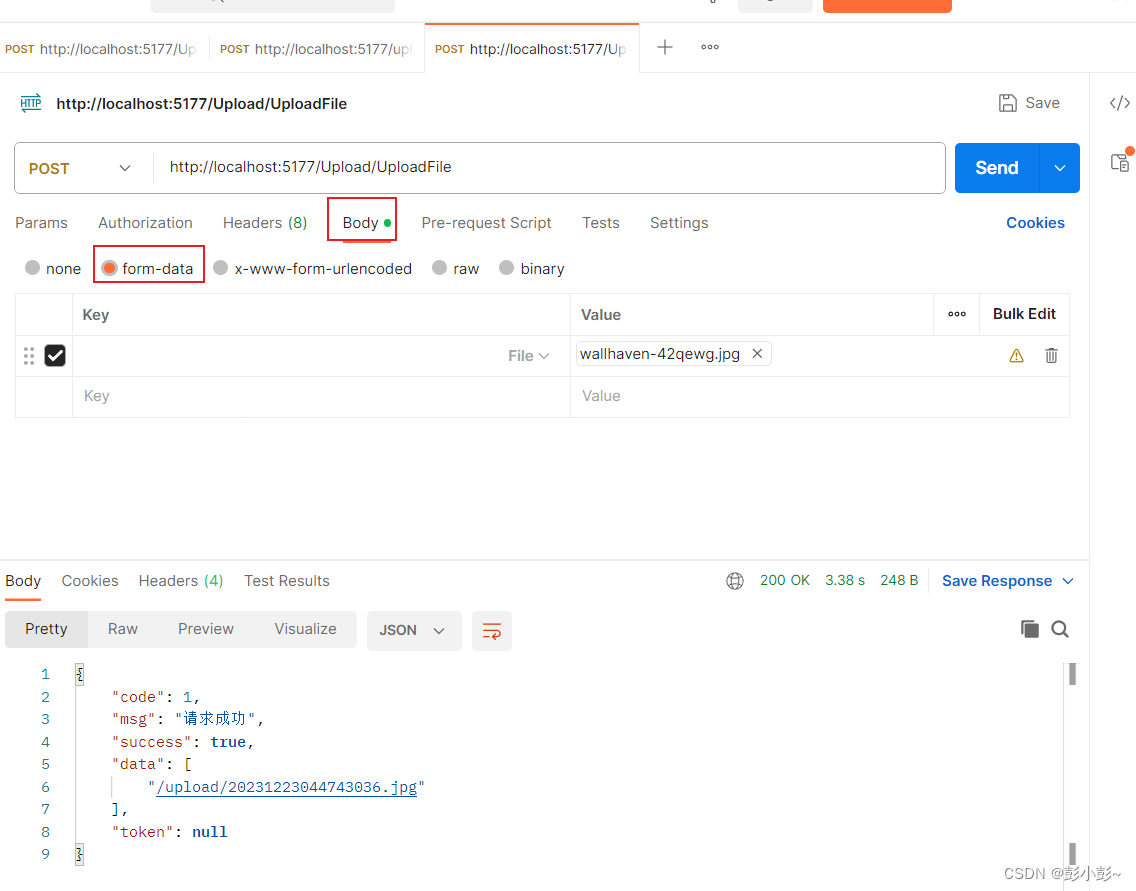Open the POST method dropdown

[x=81, y=168]
